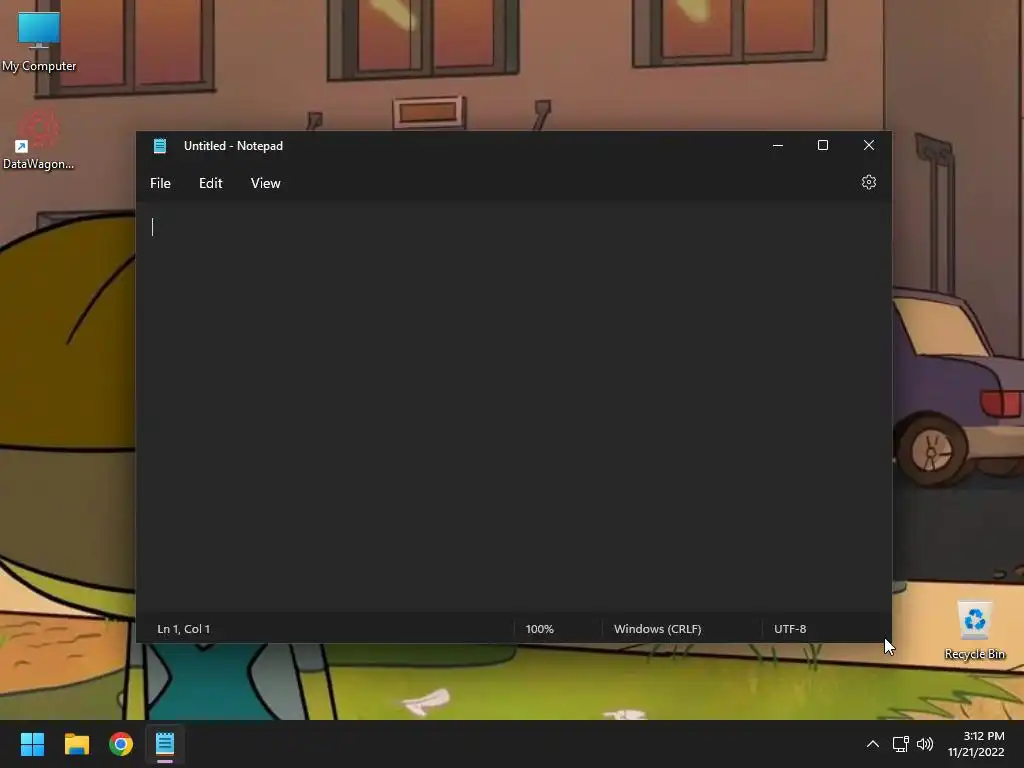
Task: Open the volume tray icon
Action: pyautogui.click(x=925, y=744)
